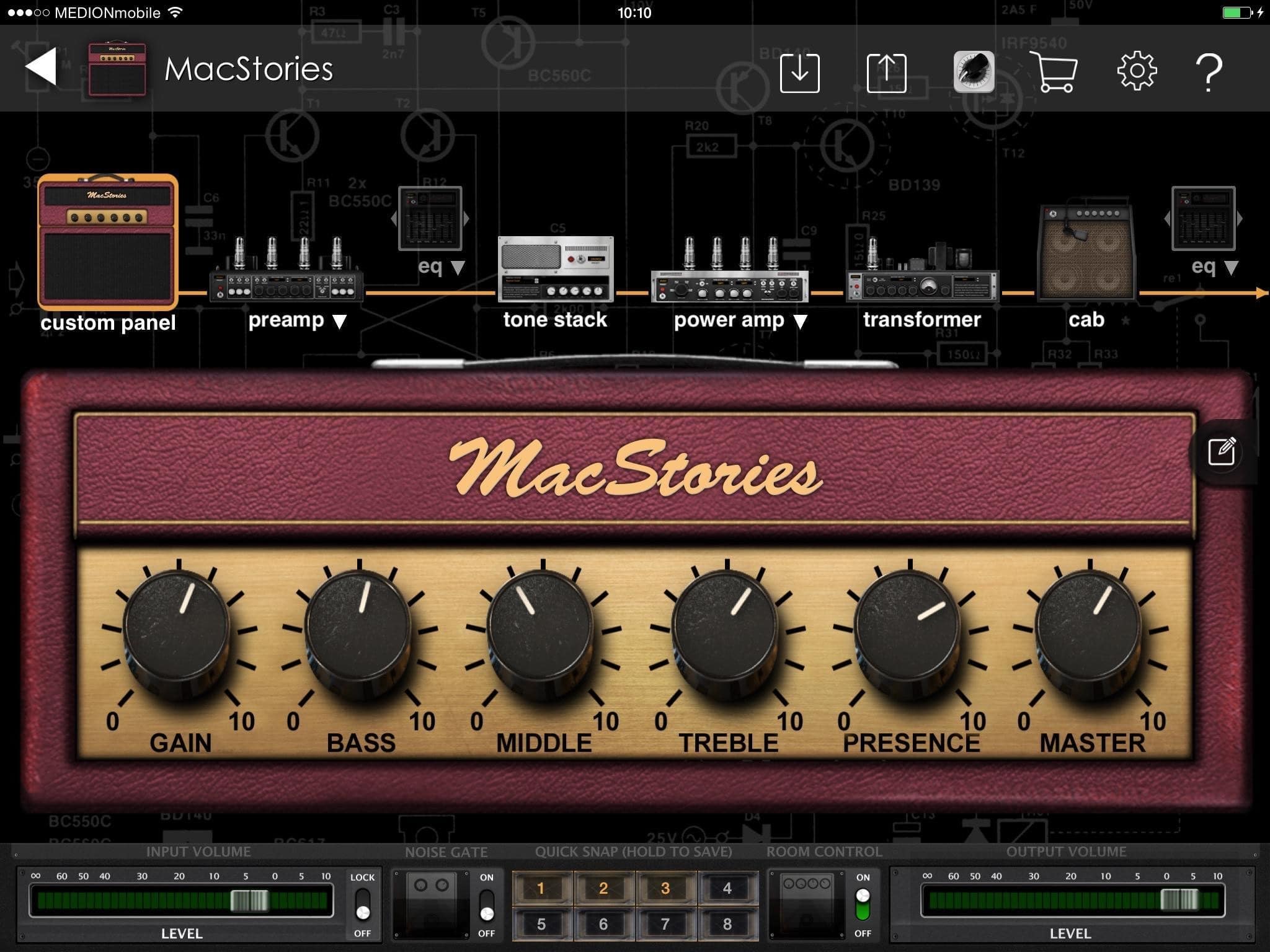Tap the edit panel pencil icon
The height and width of the screenshot is (952, 1270).
pyautogui.click(x=1222, y=451)
